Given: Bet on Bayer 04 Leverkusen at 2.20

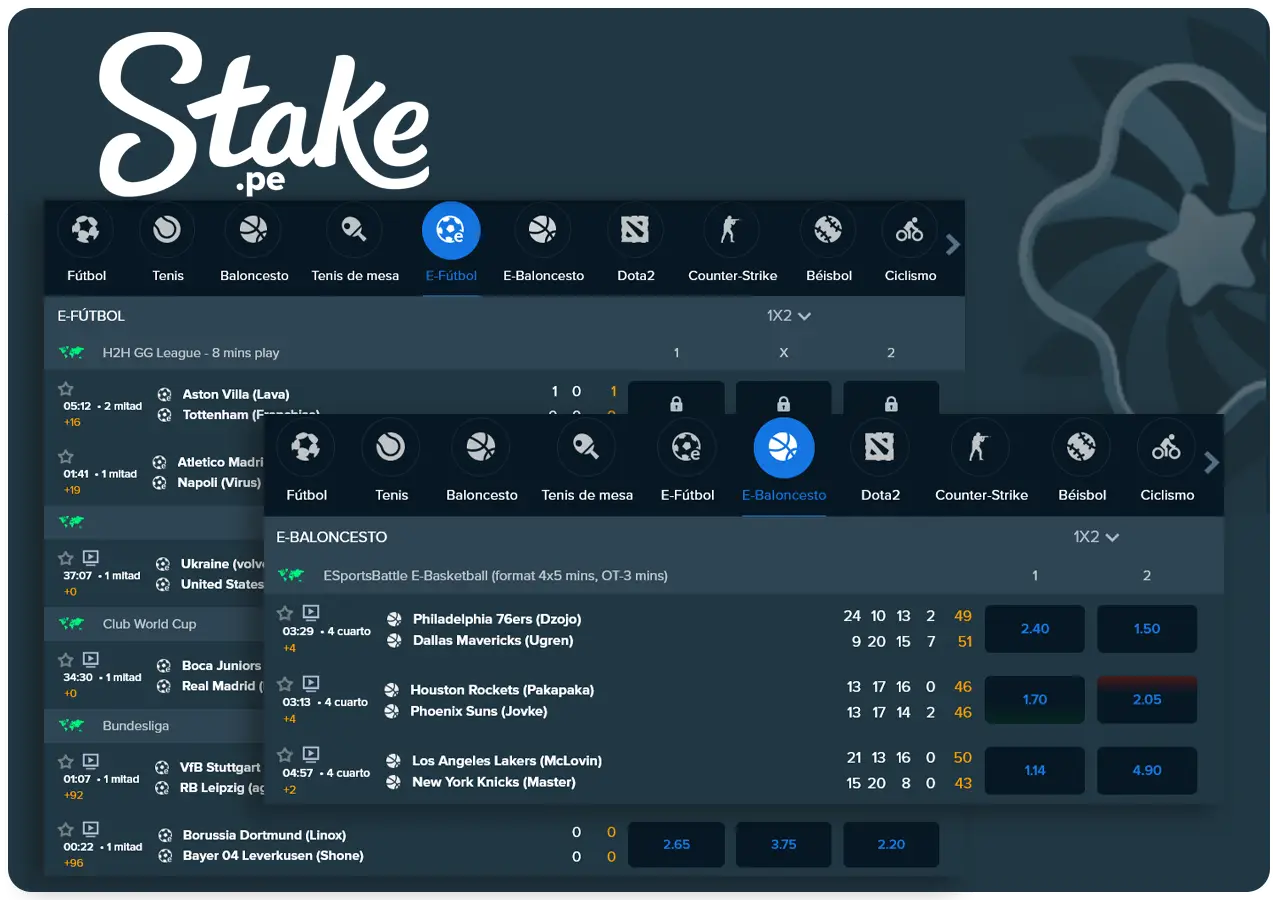Looking at the screenshot, I should pos(891,845).
